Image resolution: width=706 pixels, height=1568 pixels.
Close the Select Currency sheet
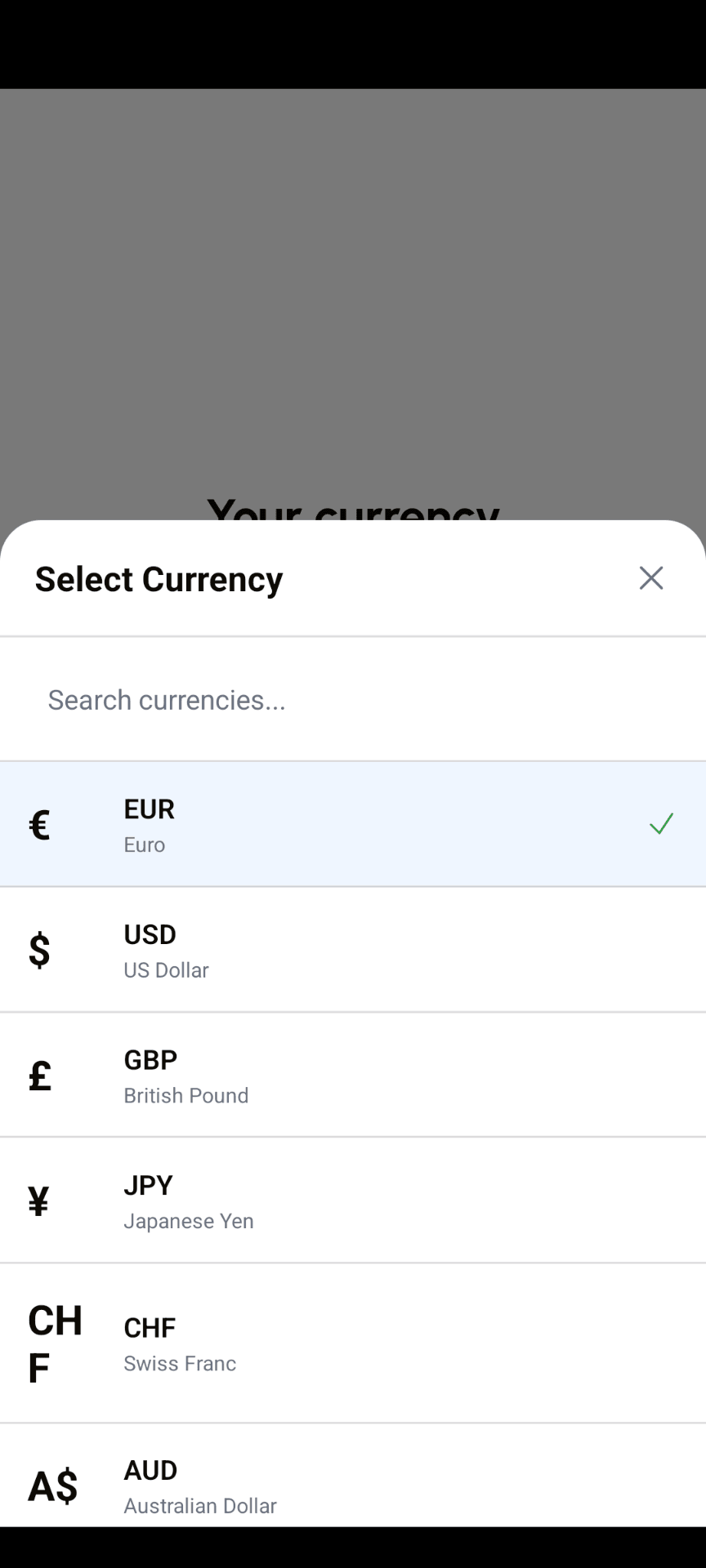click(x=651, y=578)
